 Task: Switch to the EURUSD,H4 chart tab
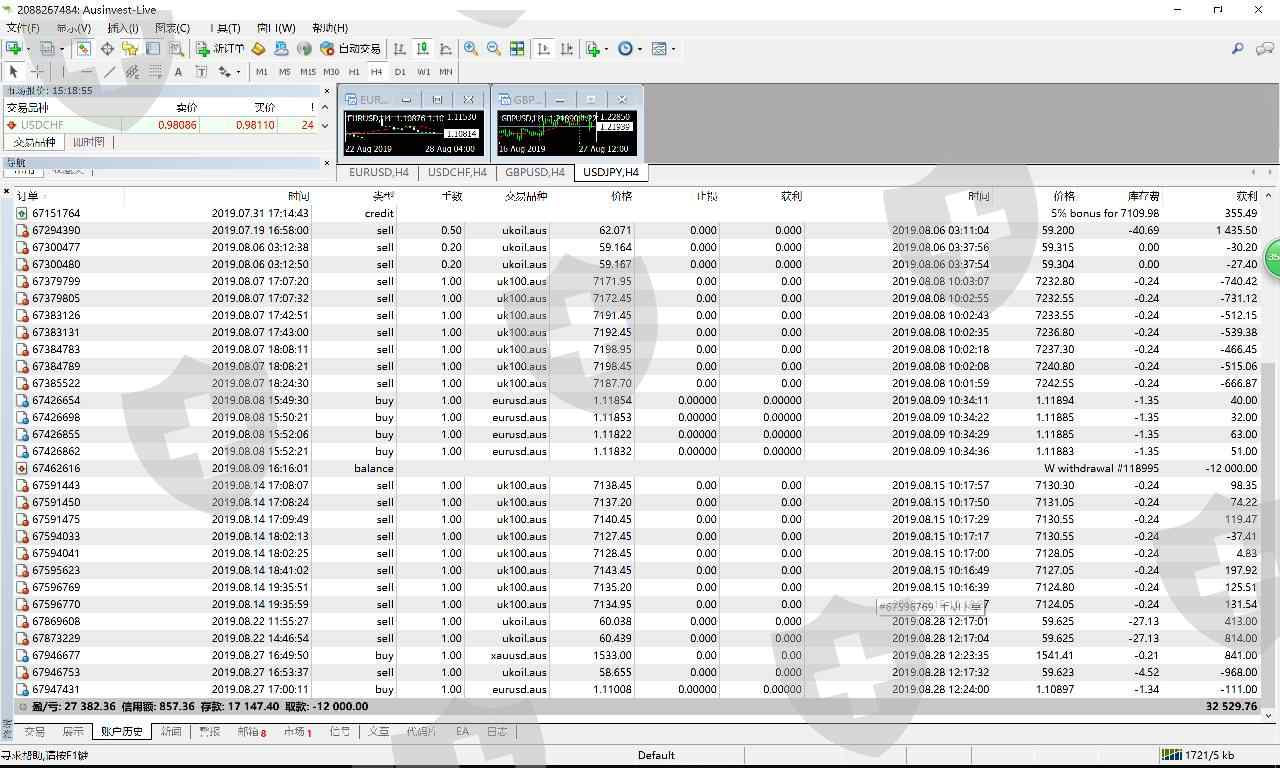[x=378, y=172]
